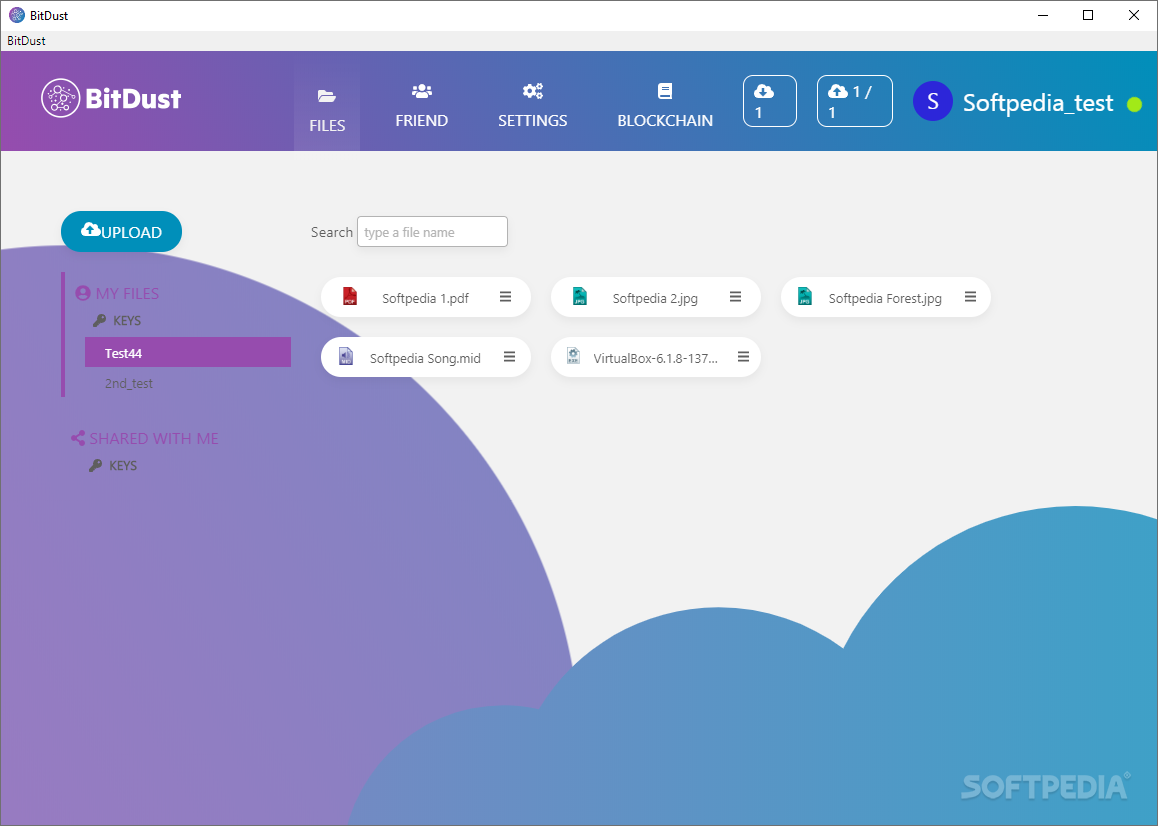The image size is (1158, 826).
Task: Open menu for Softpedia 2.jpg
Action: 736,297
